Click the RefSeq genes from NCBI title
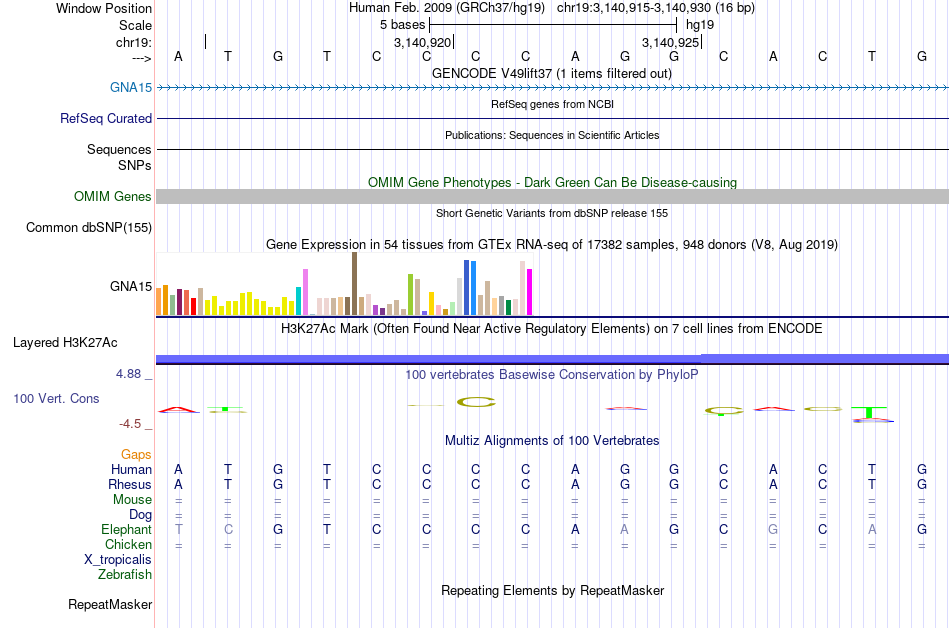 (x=553, y=104)
